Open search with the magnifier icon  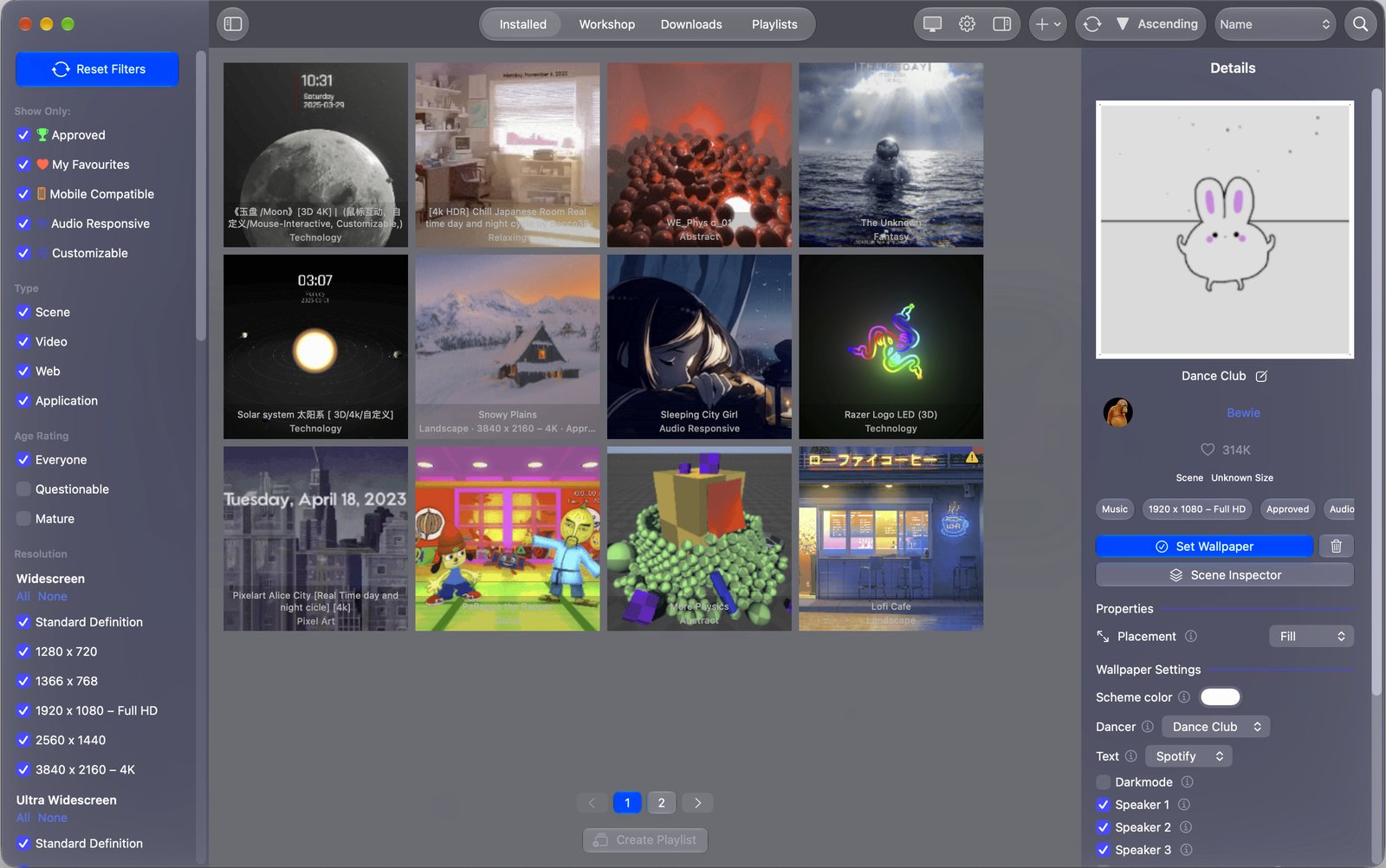coord(1360,24)
